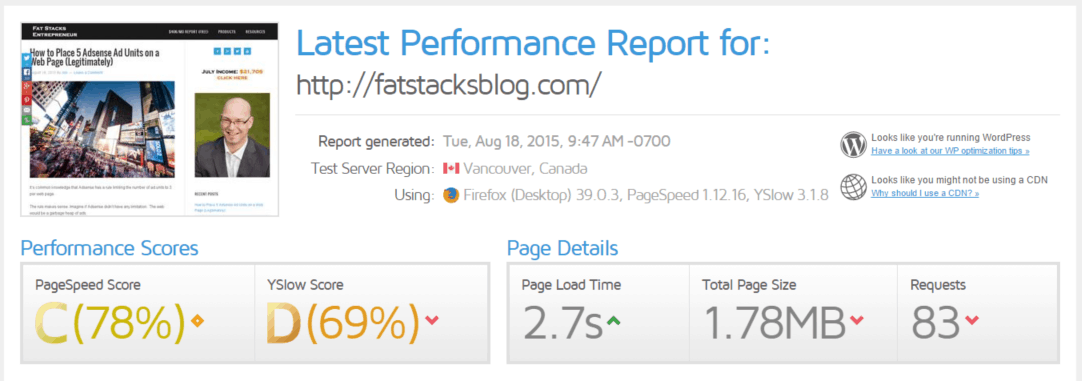1082x381 pixels.
Task: Click the 83 Requests value
Action: pyautogui.click(x=936, y=323)
